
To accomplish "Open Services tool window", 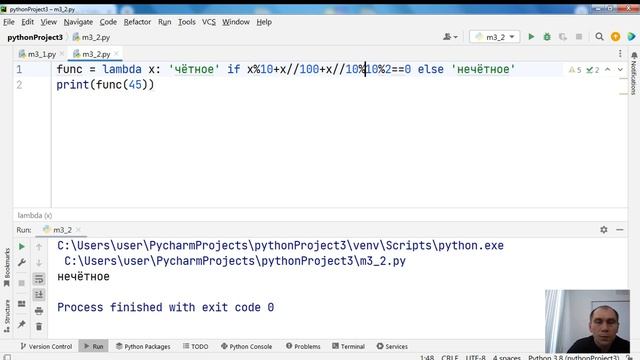I will 392,346.
